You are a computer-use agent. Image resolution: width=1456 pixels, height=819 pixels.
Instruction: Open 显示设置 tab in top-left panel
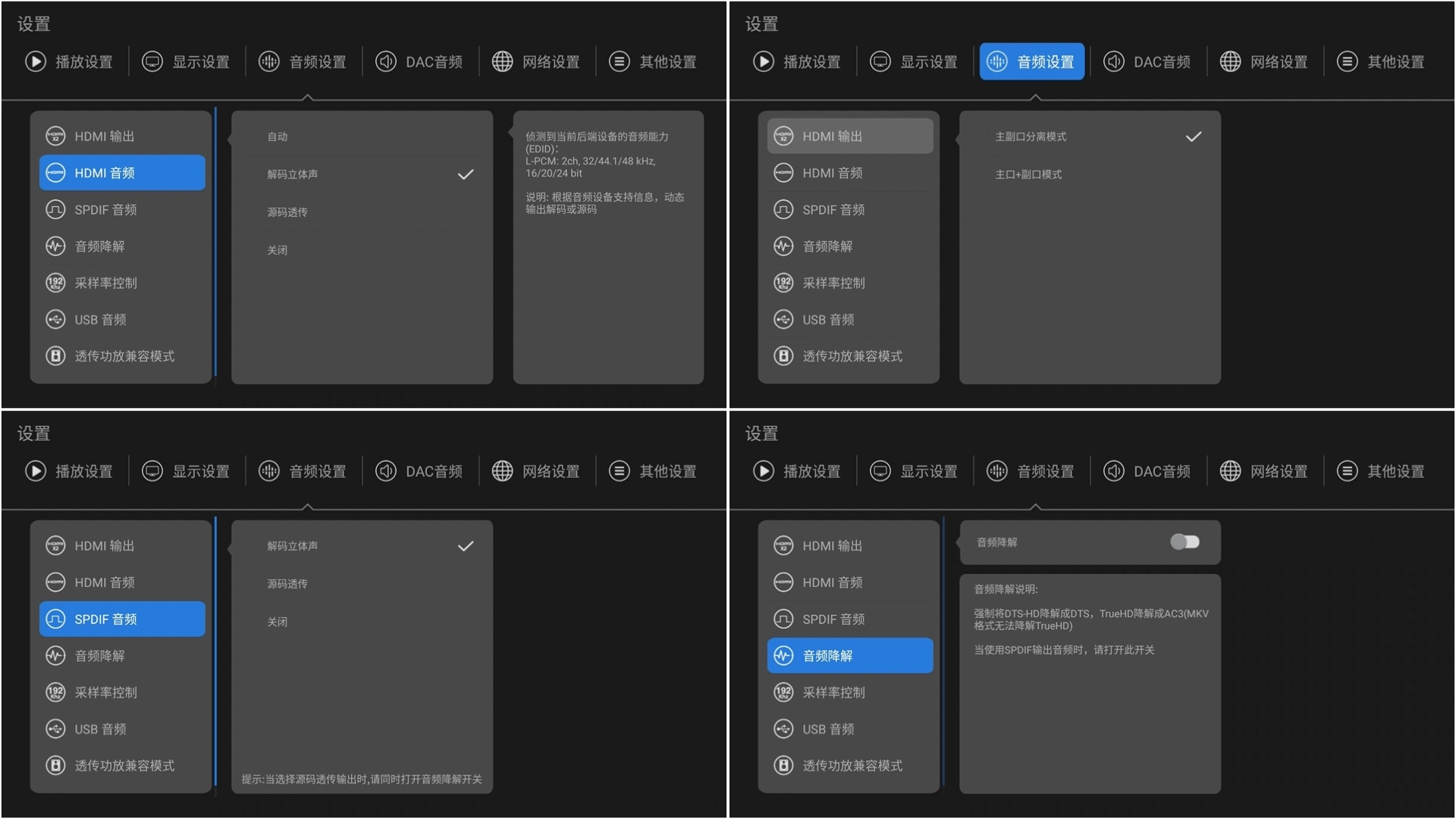tap(186, 61)
